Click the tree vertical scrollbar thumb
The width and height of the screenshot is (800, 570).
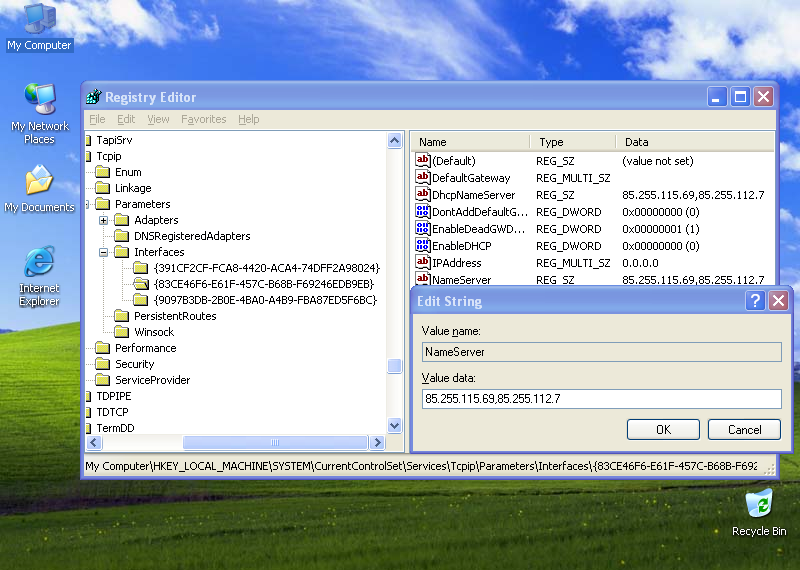[394, 366]
